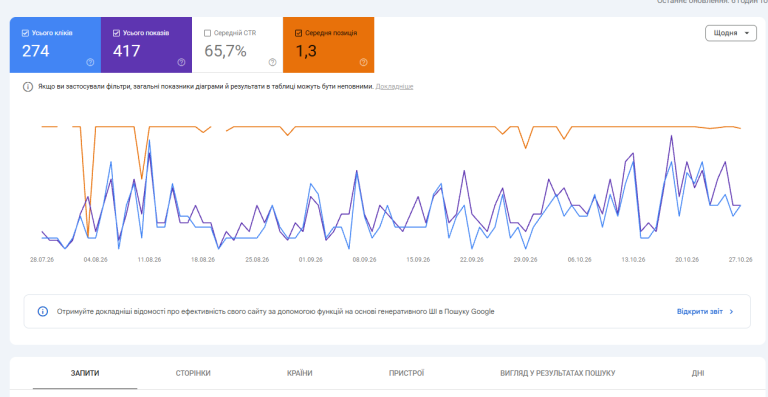The width and height of the screenshot is (768, 397).
Task: Switch to ДНІ tab
Action: (x=698, y=374)
